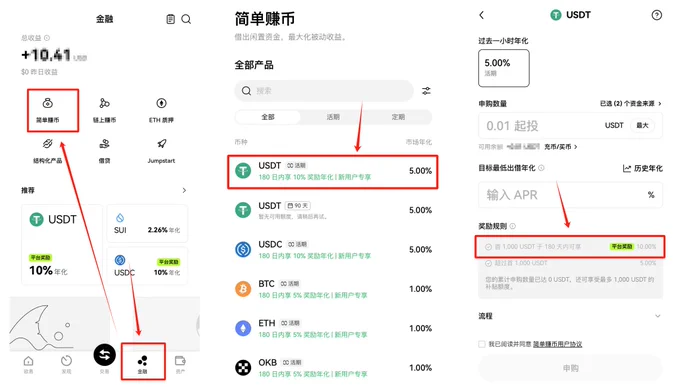This screenshot has height=387, width=680.
Task: Click the 输入 APR field
Action: click(x=570, y=195)
